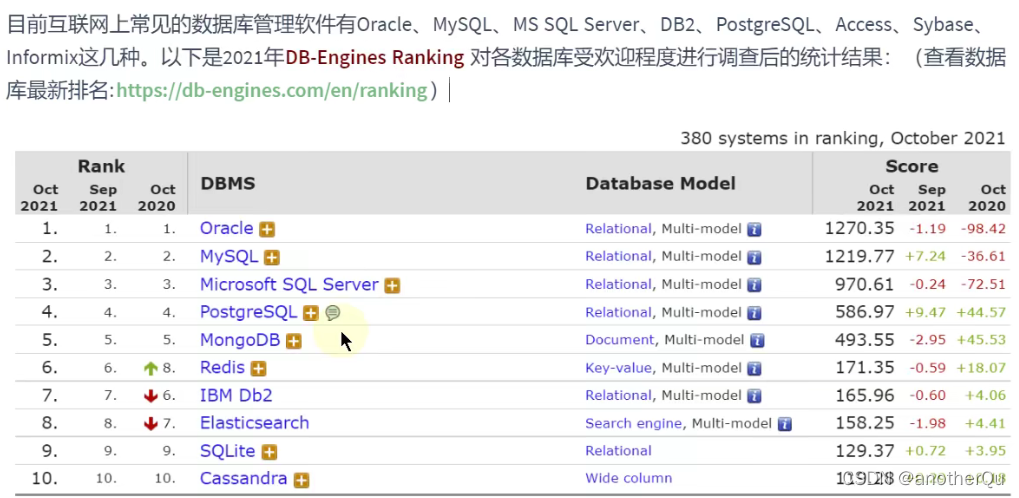Viewport: 1019px width, 498px height.
Task: Click the score 158.25 for Elasticsearch
Action: [x=866, y=424]
